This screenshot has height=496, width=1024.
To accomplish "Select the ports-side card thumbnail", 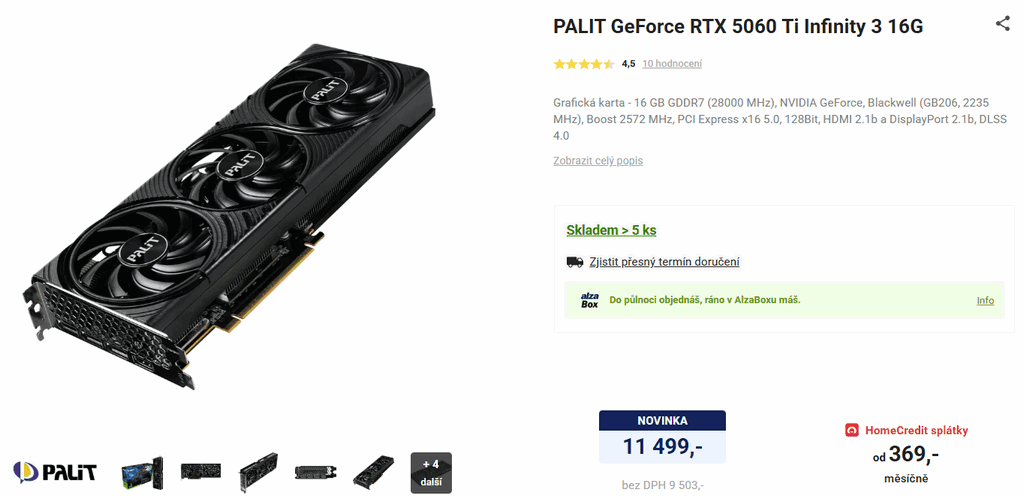I will click(315, 472).
